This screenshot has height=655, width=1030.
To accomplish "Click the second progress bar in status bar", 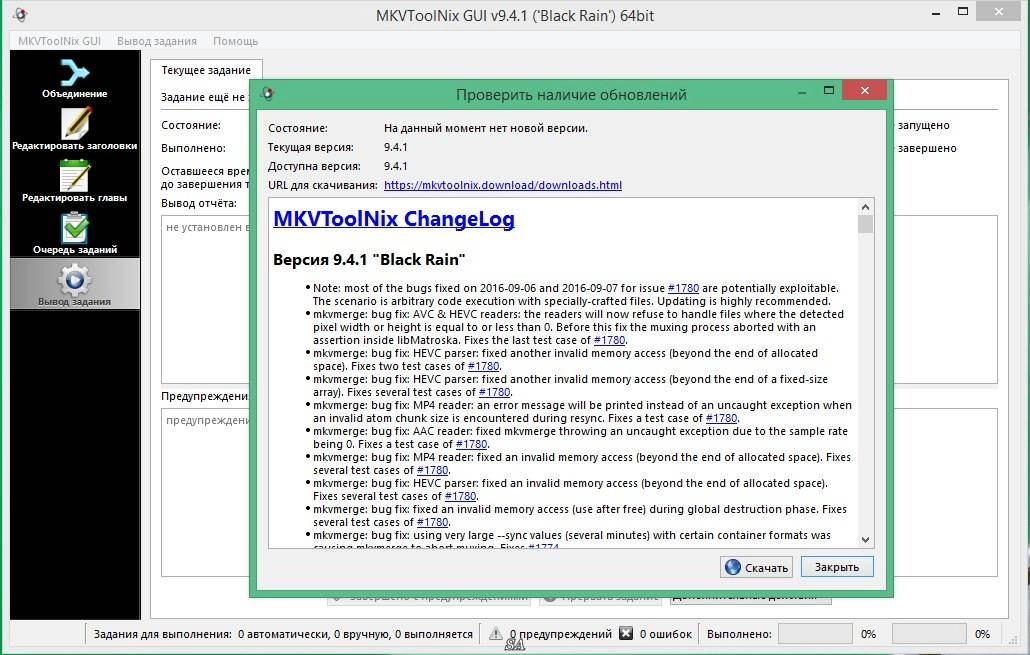I will (x=929, y=634).
